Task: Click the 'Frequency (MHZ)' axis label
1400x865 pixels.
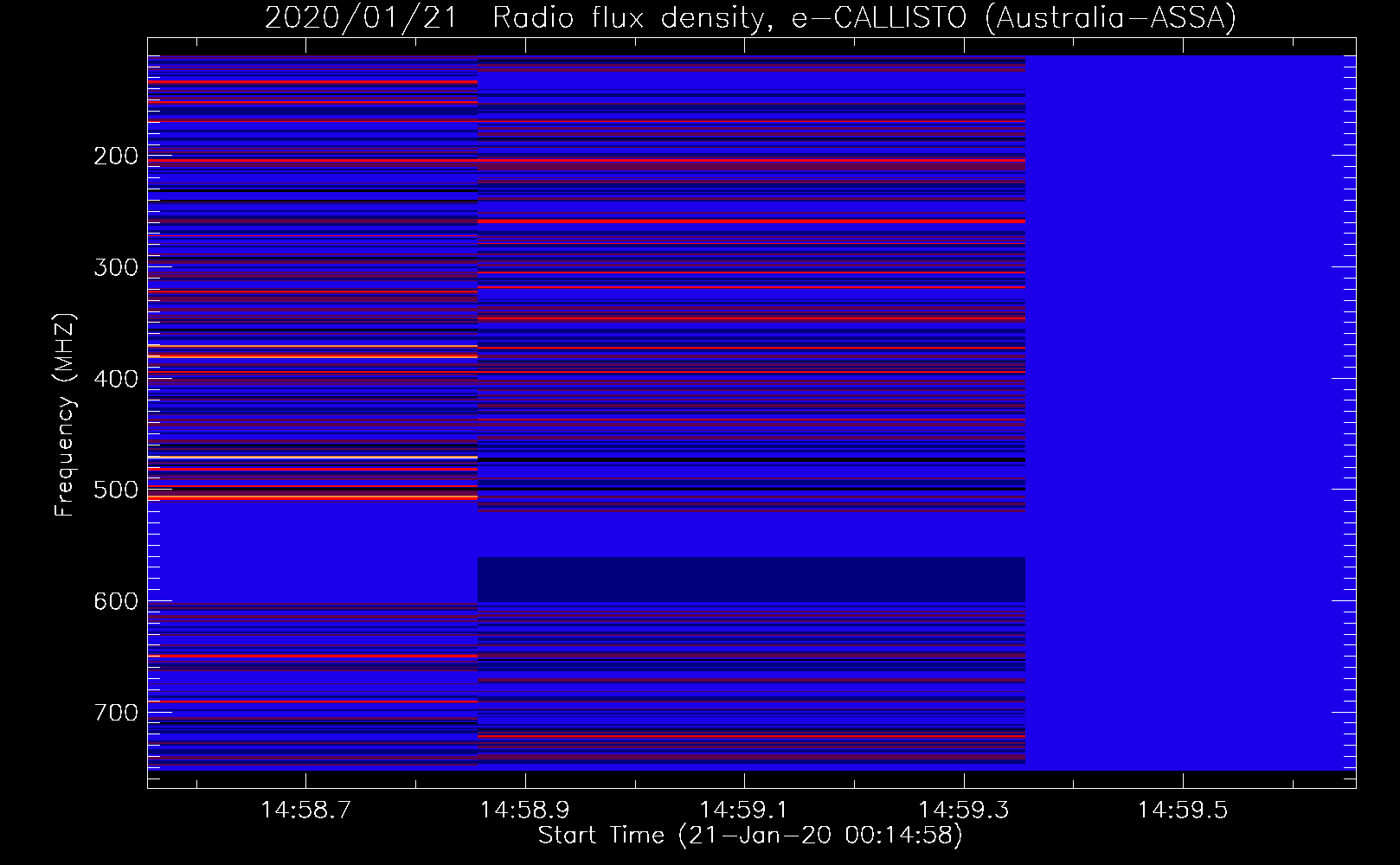Action: (64, 415)
